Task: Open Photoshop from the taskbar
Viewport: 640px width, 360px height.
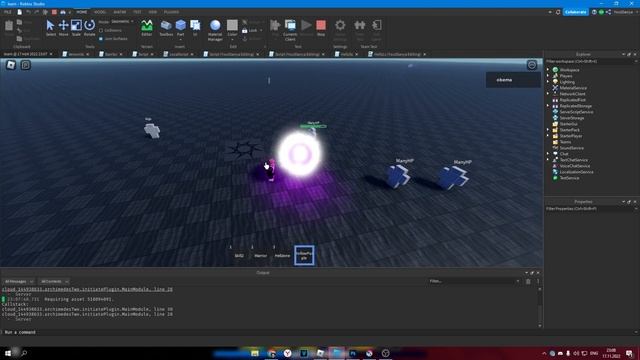Action: [x=353, y=353]
